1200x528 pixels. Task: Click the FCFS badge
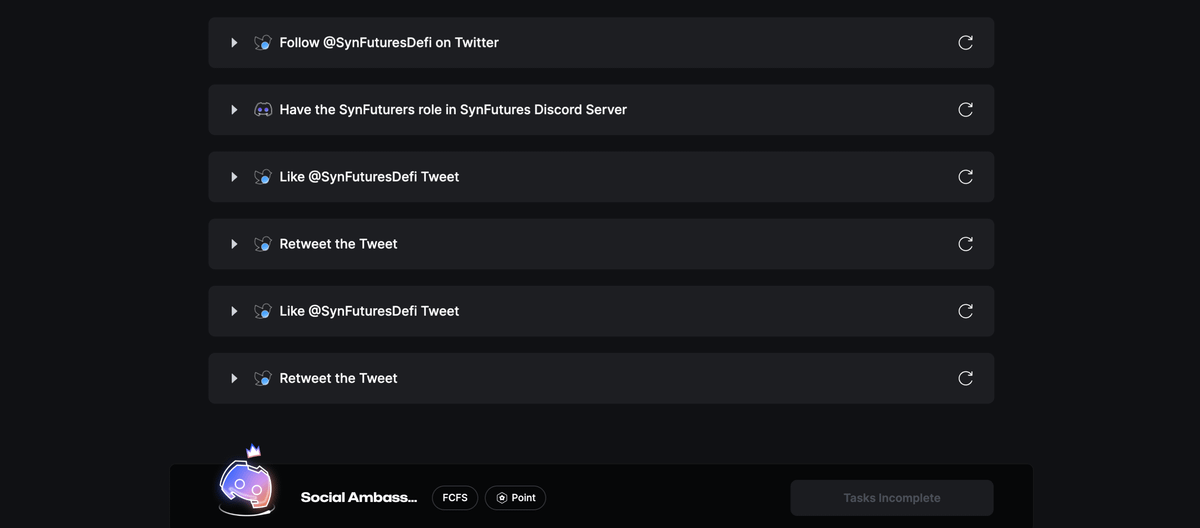[455, 498]
